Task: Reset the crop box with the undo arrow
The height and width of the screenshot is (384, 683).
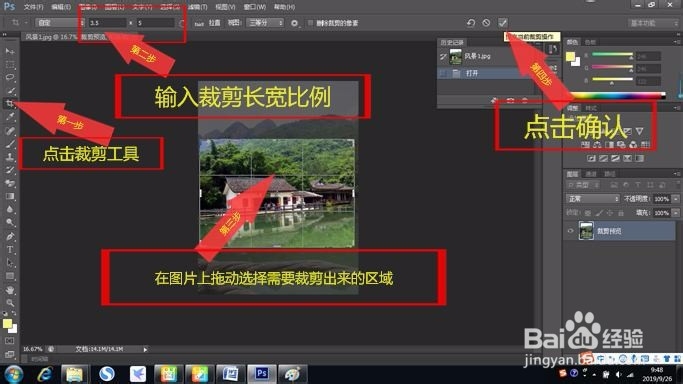Action: tap(470, 23)
